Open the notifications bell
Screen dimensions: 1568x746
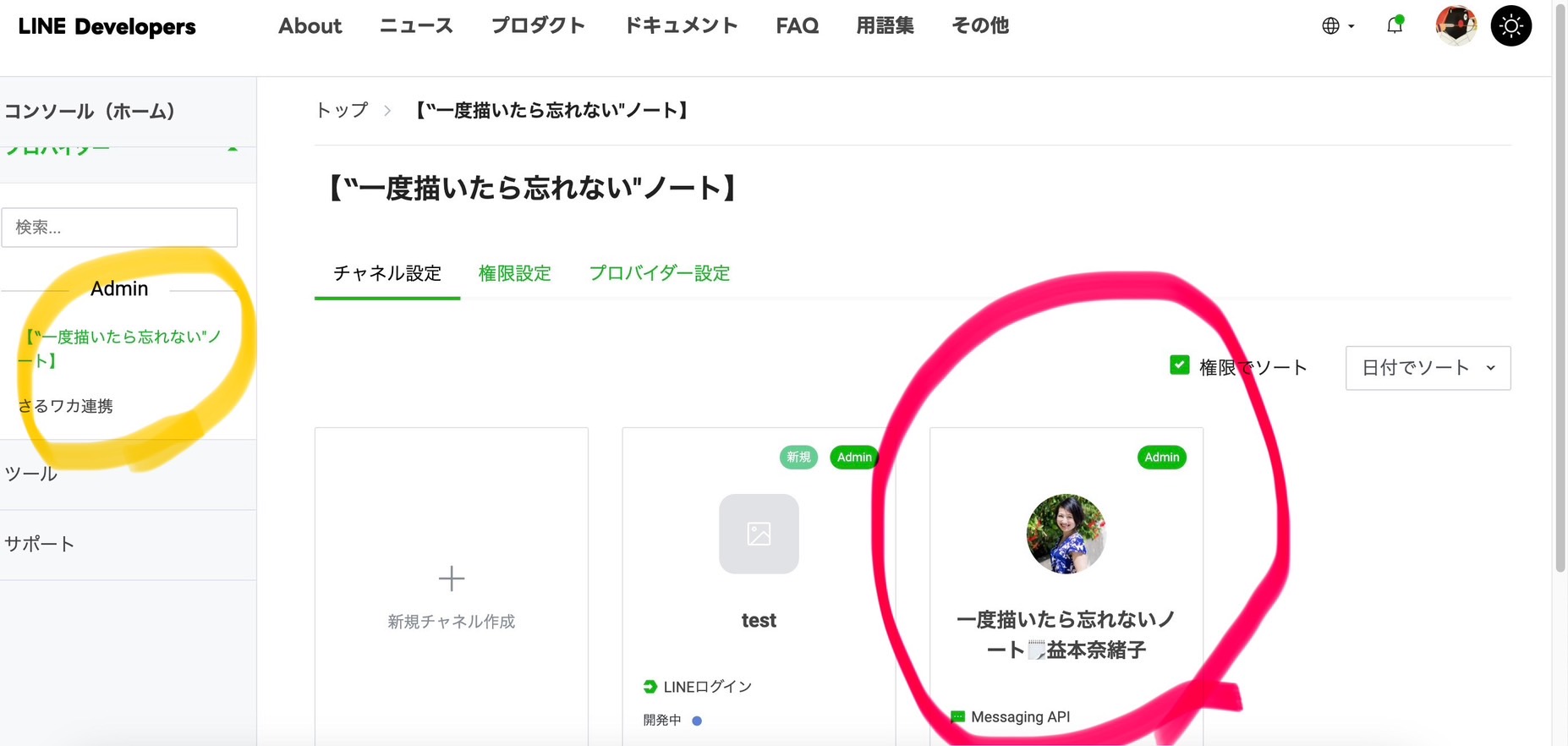[x=1395, y=25]
